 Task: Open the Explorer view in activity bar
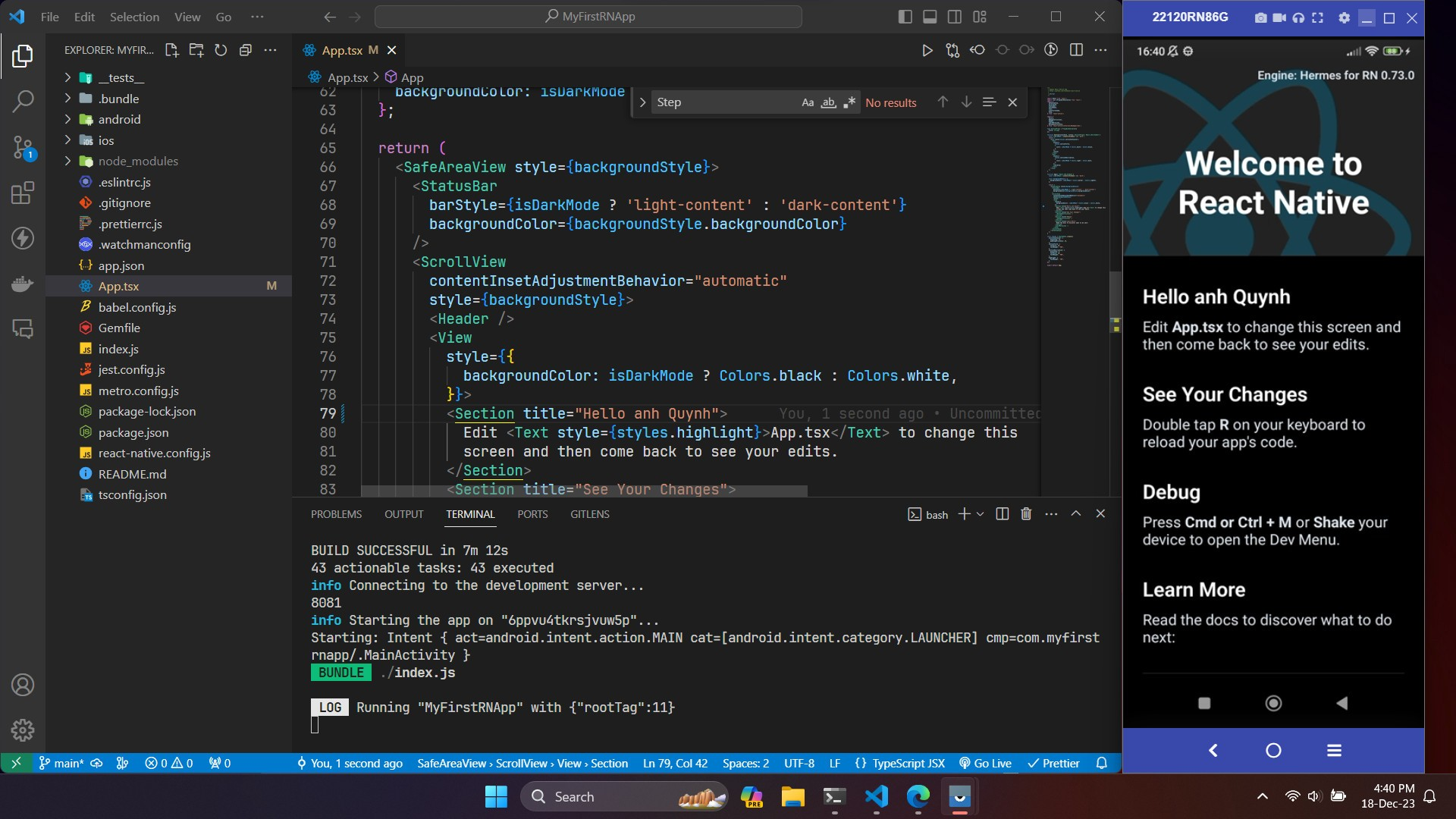[23, 55]
